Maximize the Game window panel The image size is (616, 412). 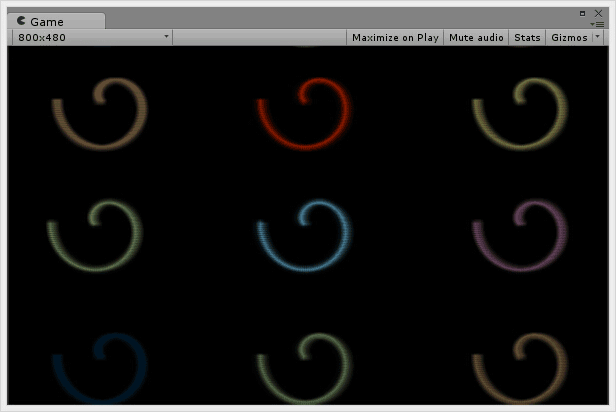(582, 13)
